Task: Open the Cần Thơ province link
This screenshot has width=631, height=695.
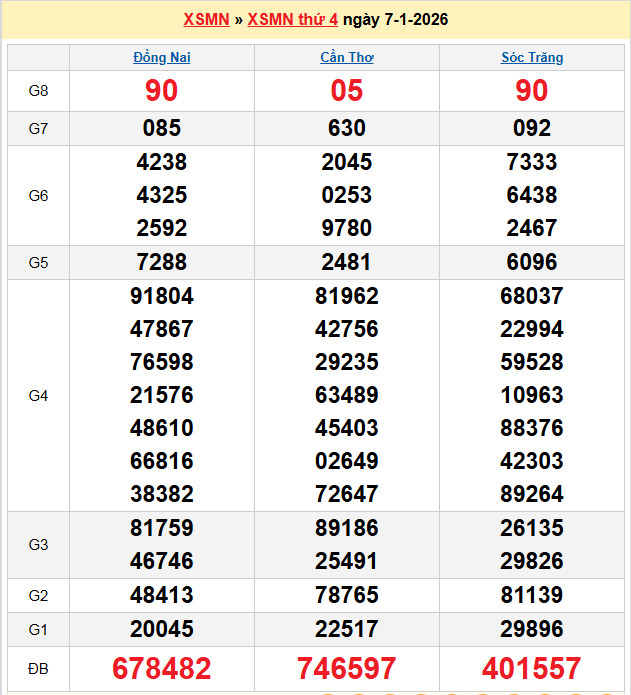Action: (x=346, y=57)
